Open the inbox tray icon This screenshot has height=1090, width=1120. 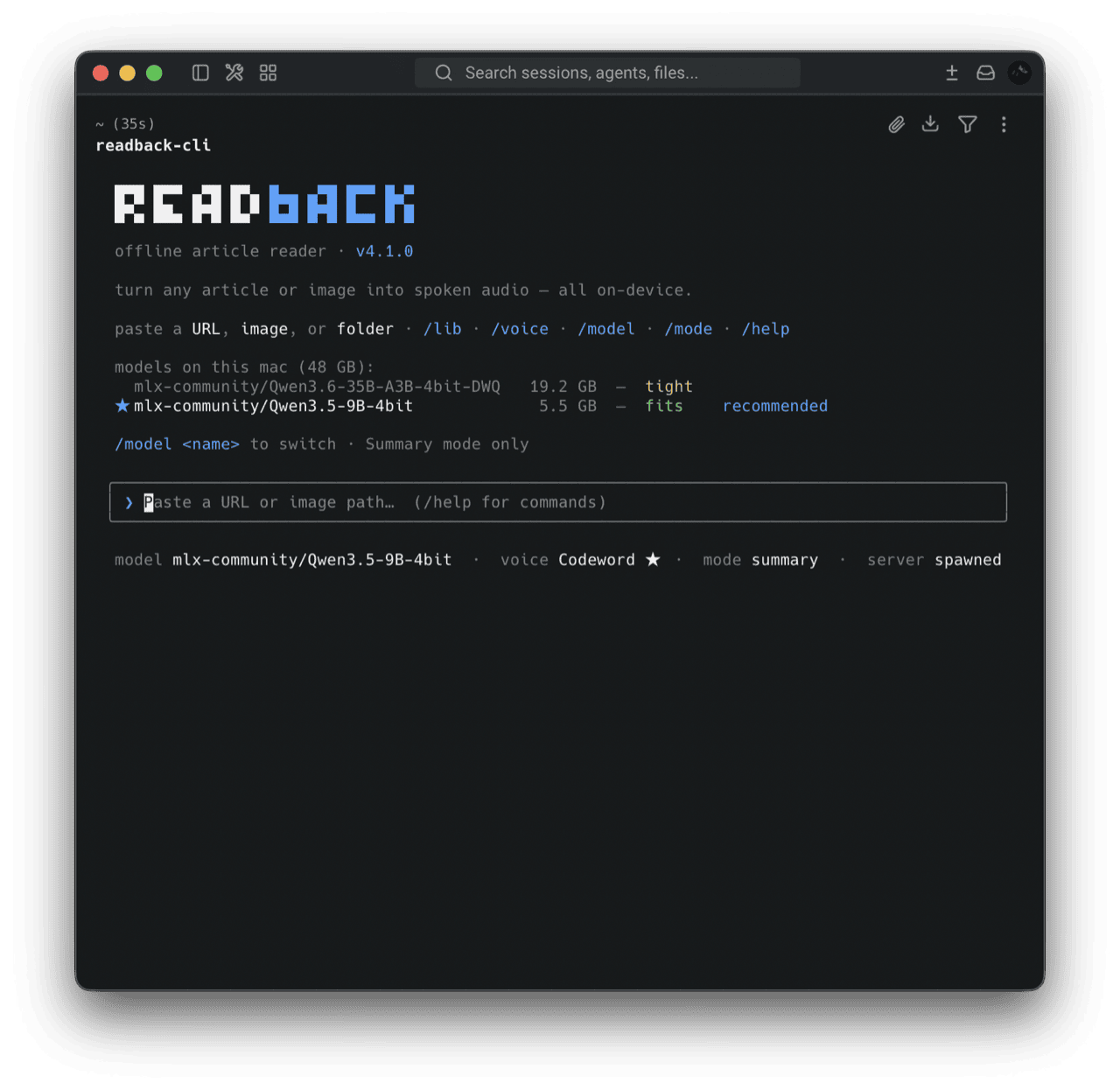pyautogui.click(x=985, y=73)
